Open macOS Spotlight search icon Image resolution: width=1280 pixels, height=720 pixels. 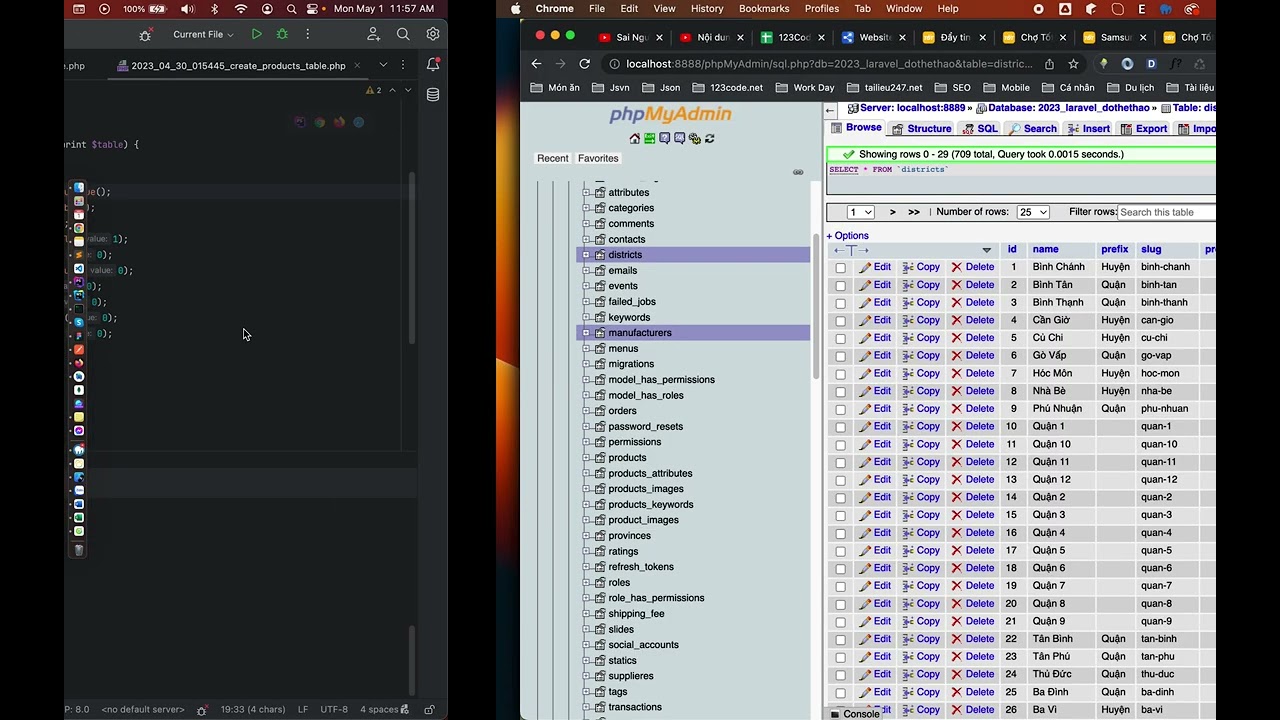click(291, 9)
